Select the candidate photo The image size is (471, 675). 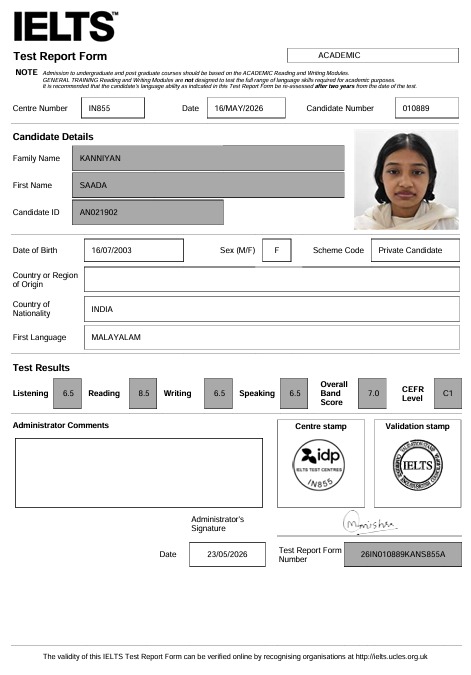[x=406, y=180]
